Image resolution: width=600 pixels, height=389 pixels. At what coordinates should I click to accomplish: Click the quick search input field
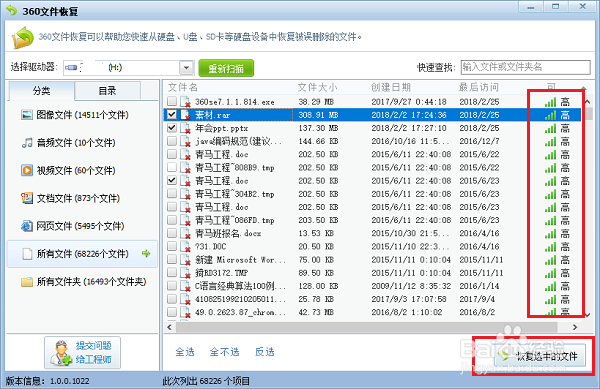(x=525, y=67)
